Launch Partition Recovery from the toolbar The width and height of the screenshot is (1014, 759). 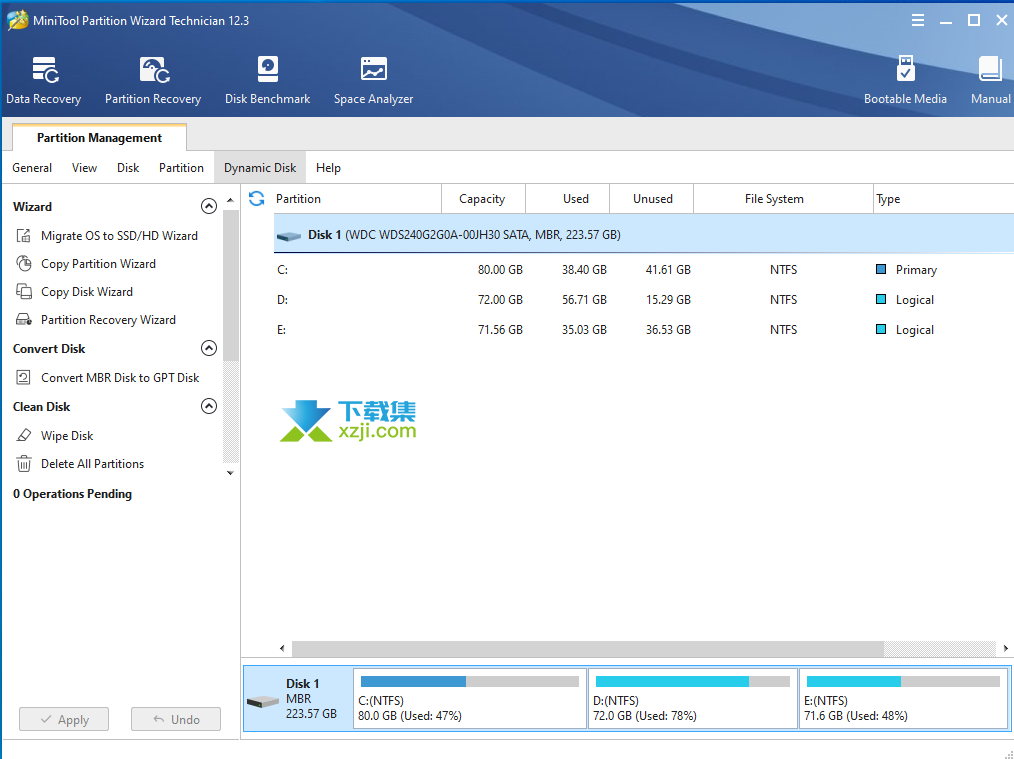[x=153, y=81]
